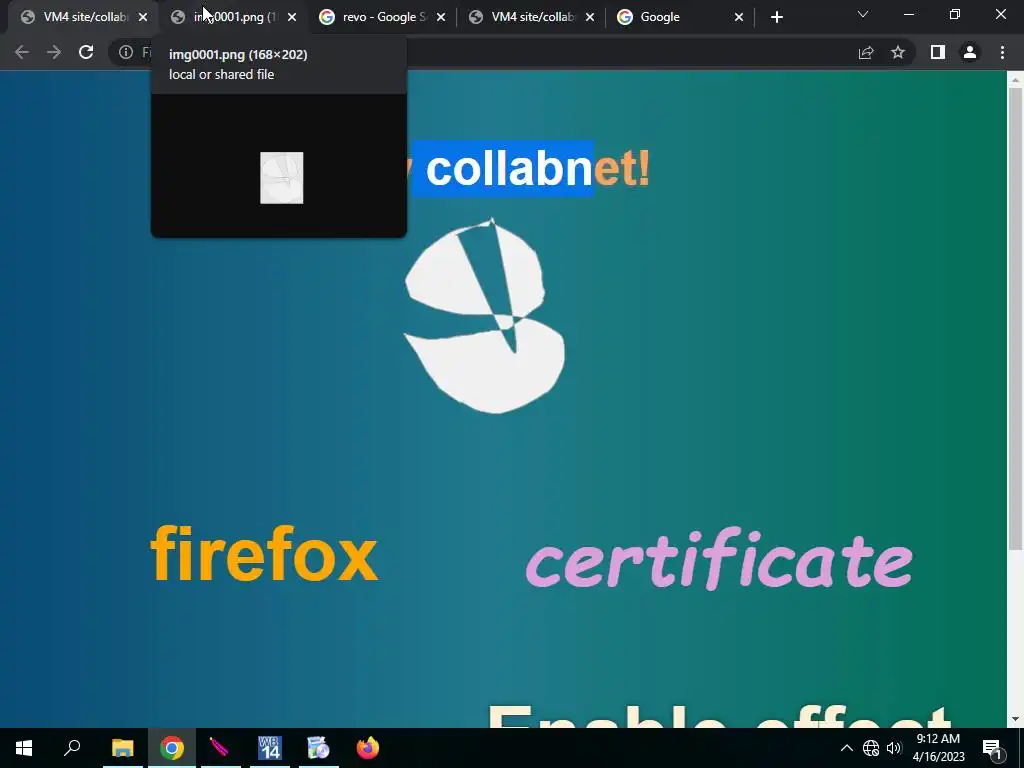1024x768 pixels.
Task: Open network status in system tray
Action: [871, 748]
